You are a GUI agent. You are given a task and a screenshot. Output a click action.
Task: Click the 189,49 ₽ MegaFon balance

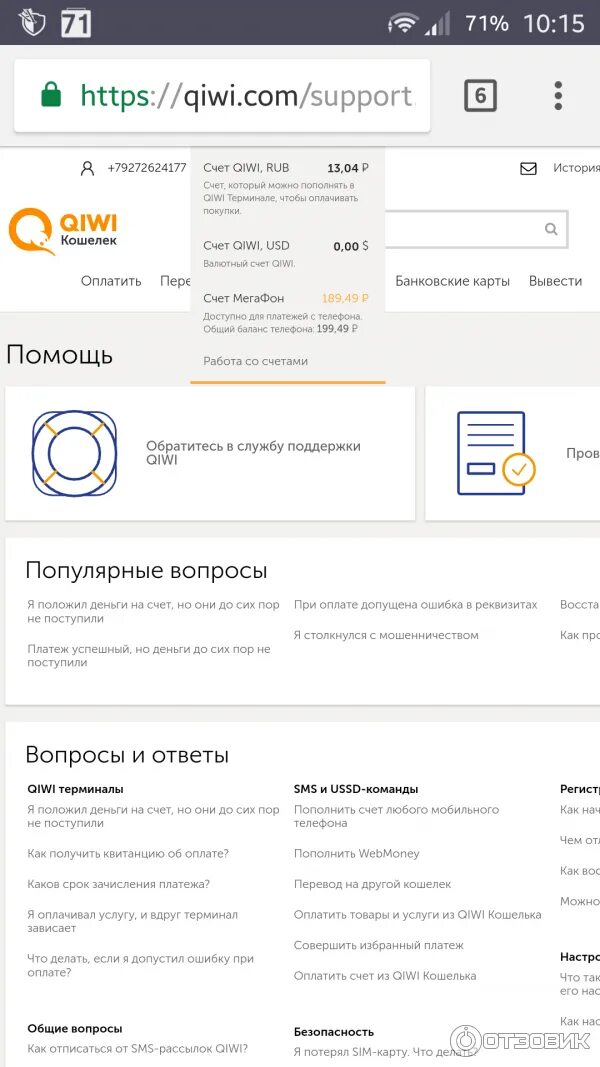[x=345, y=298]
